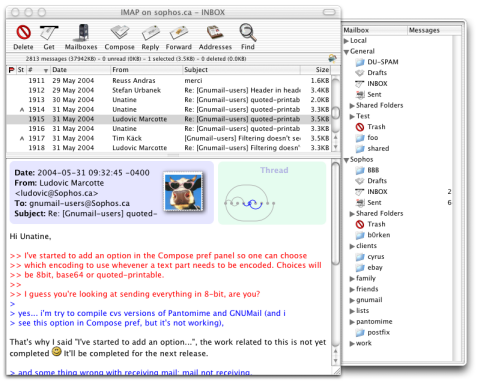
Task: Select Trash folder under General
Action: (376, 127)
